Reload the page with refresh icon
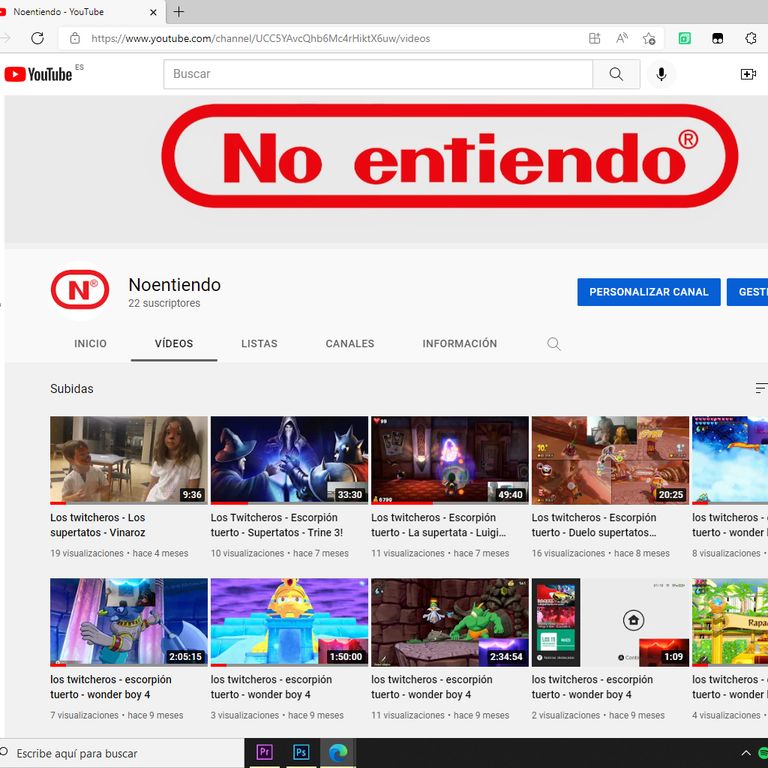Image resolution: width=768 pixels, height=768 pixels. [38, 38]
